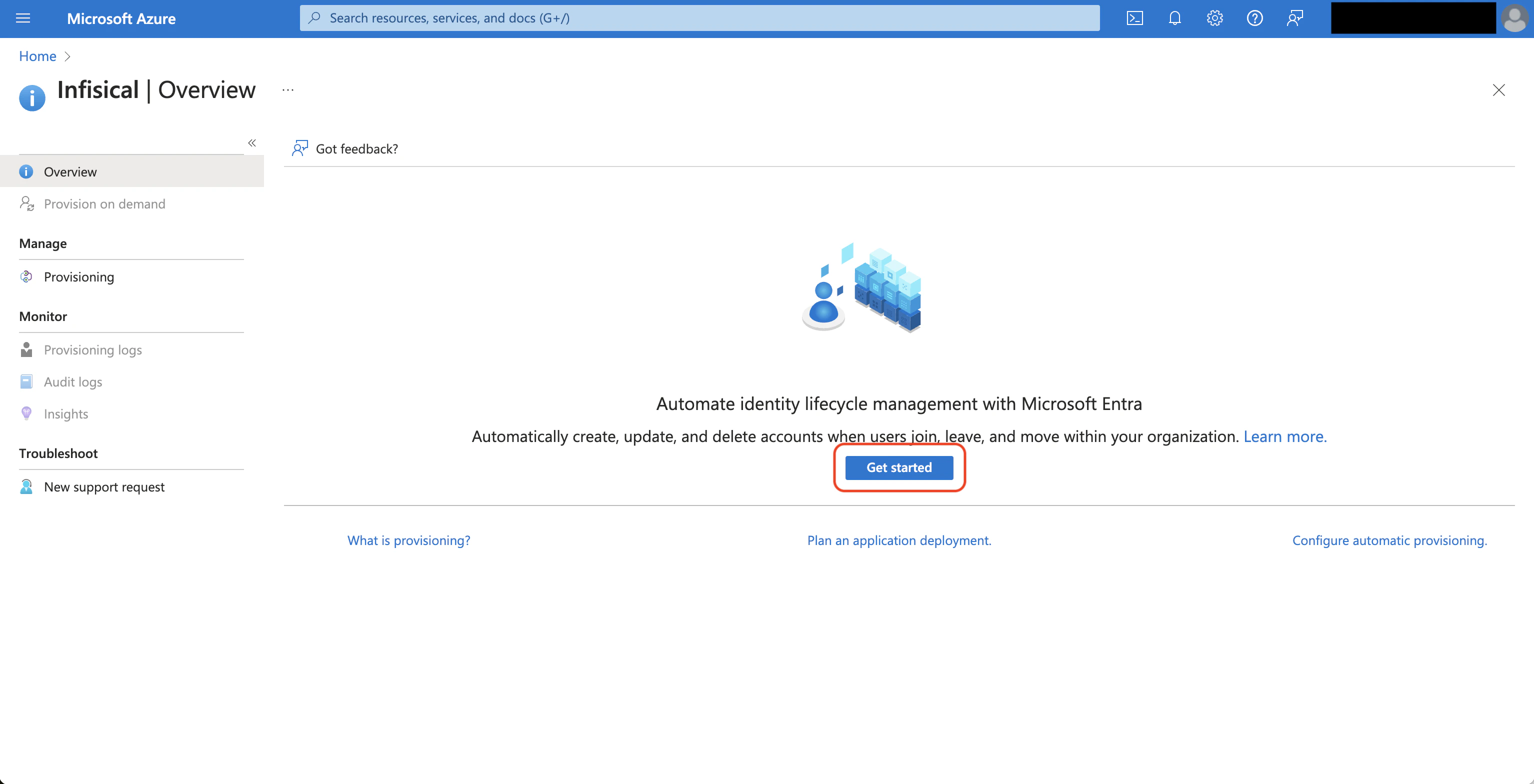Click the Get started button

898,467
